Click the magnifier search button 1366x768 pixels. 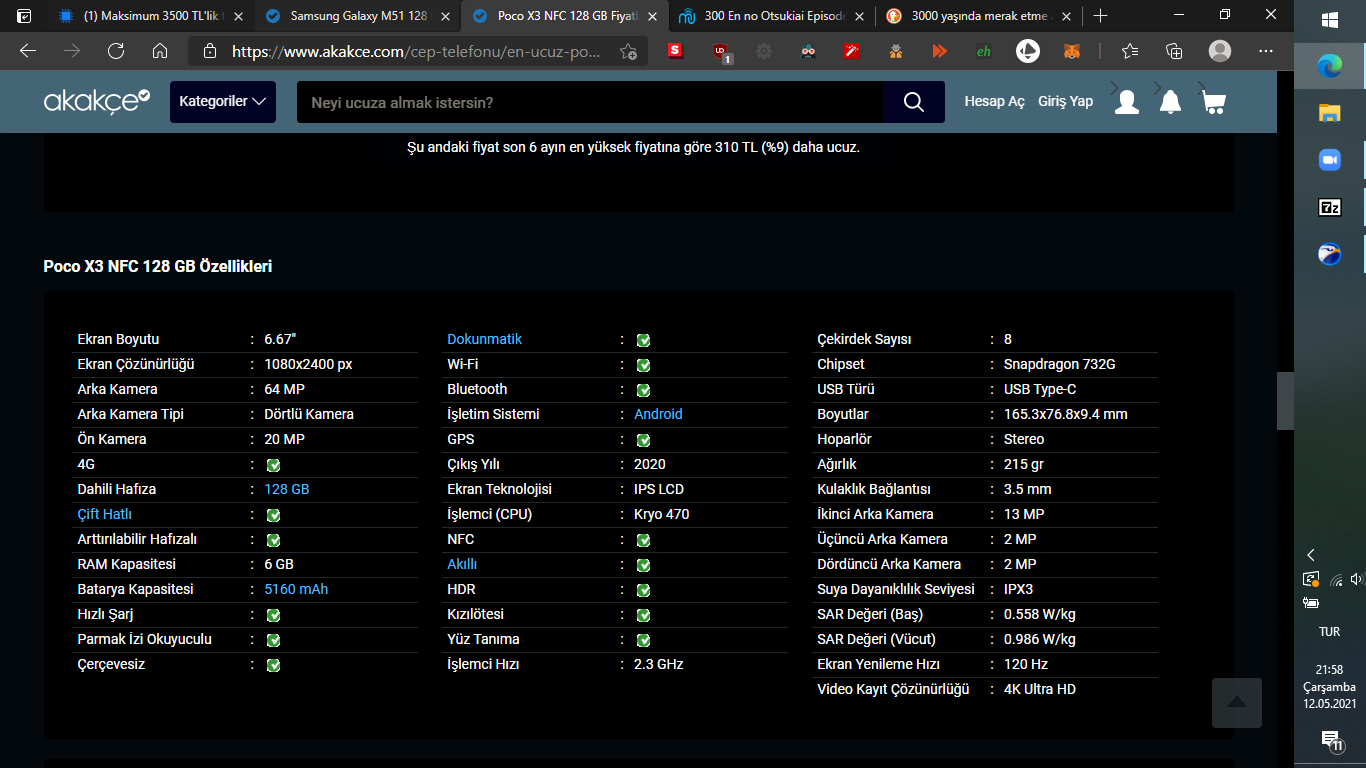(914, 102)
